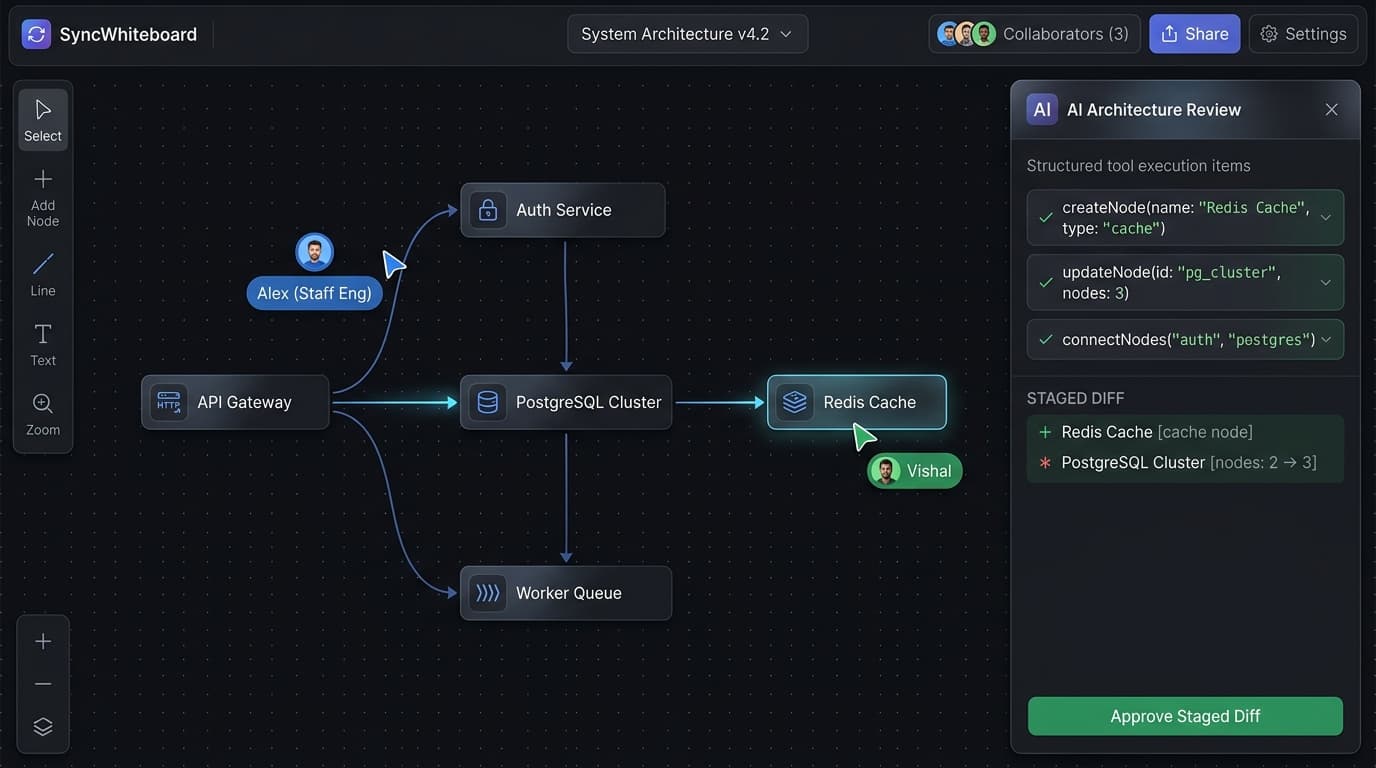This screenshot has width=1376, height=768.
Task: Click the Share button
Action: [1195, 34]
